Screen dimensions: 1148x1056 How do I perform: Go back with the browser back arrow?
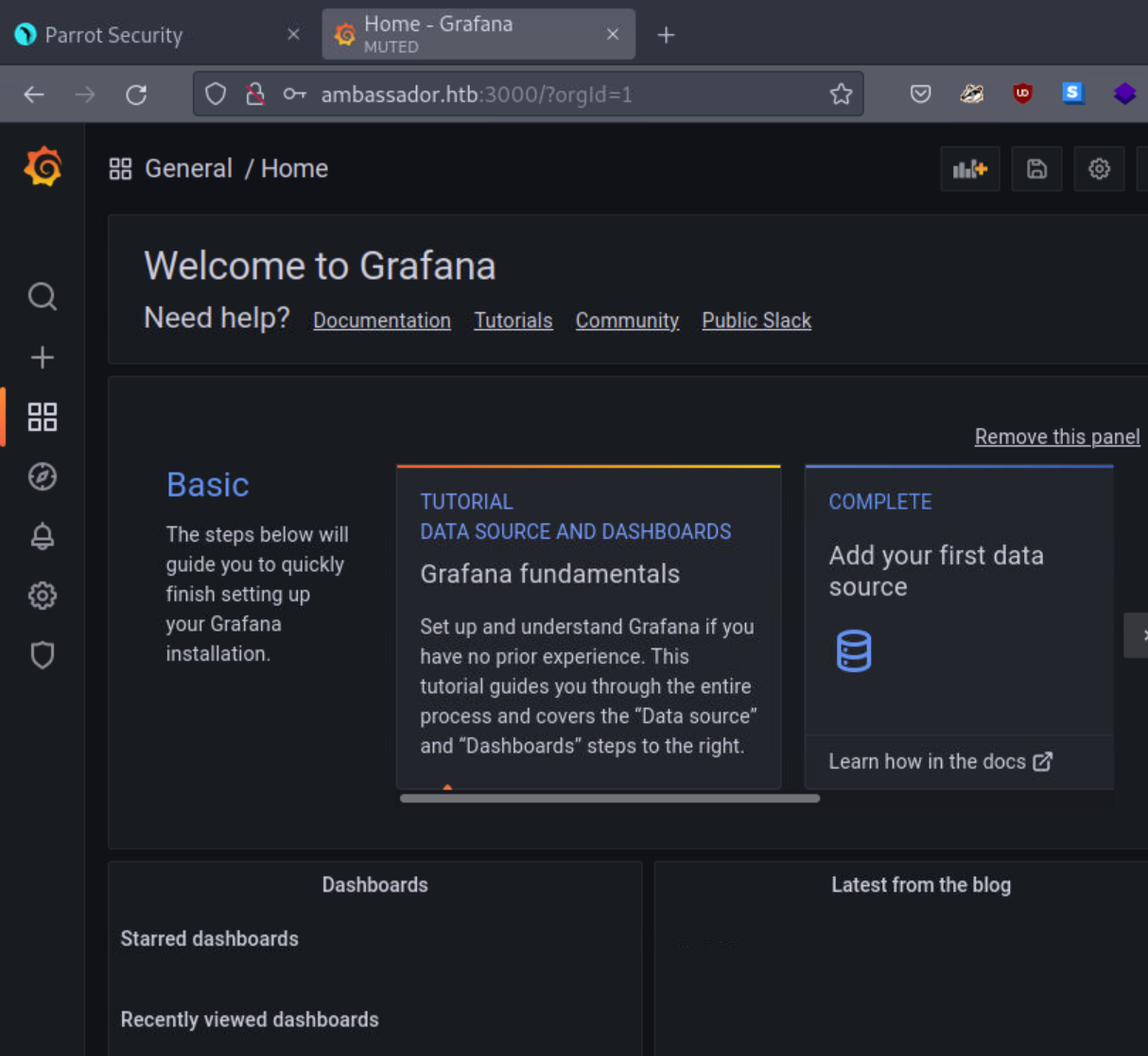34,95
